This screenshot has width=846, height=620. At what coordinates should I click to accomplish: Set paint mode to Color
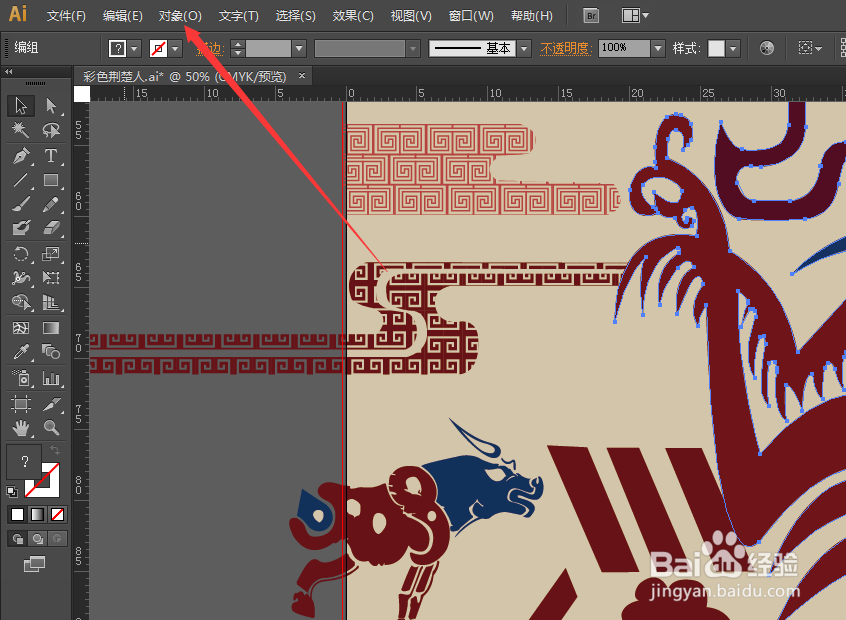click(x=17, y=515)
